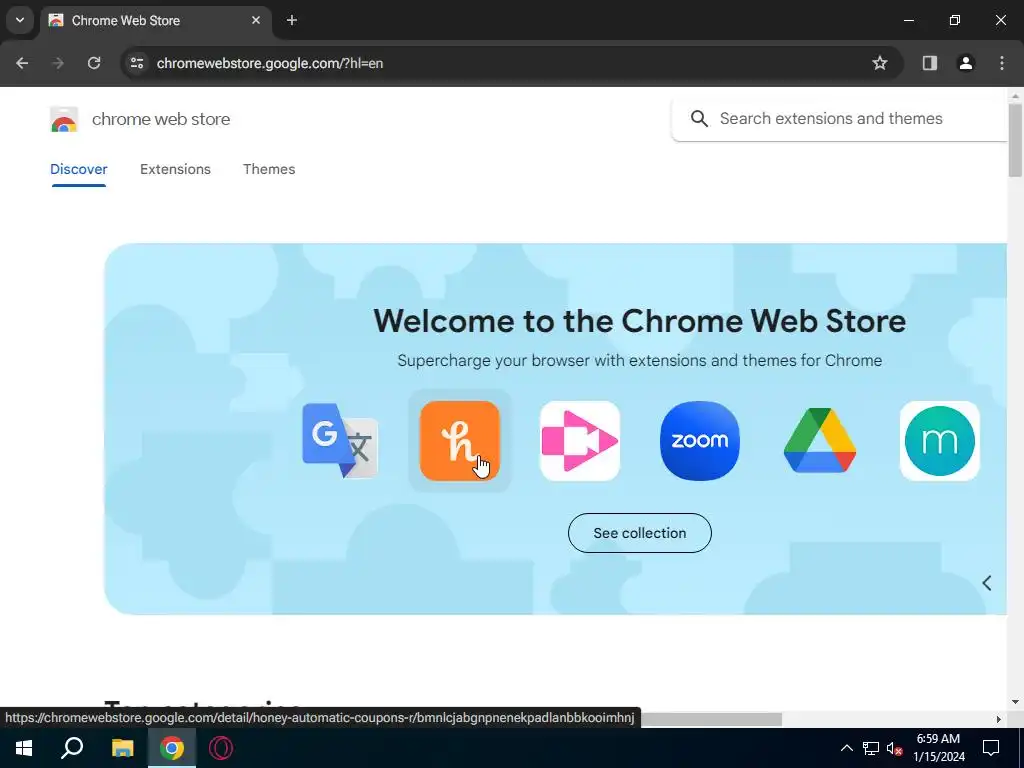Click the page scroll up arrow
This screenshot has height=768, width=1024.
click(x=1015, y=96)
